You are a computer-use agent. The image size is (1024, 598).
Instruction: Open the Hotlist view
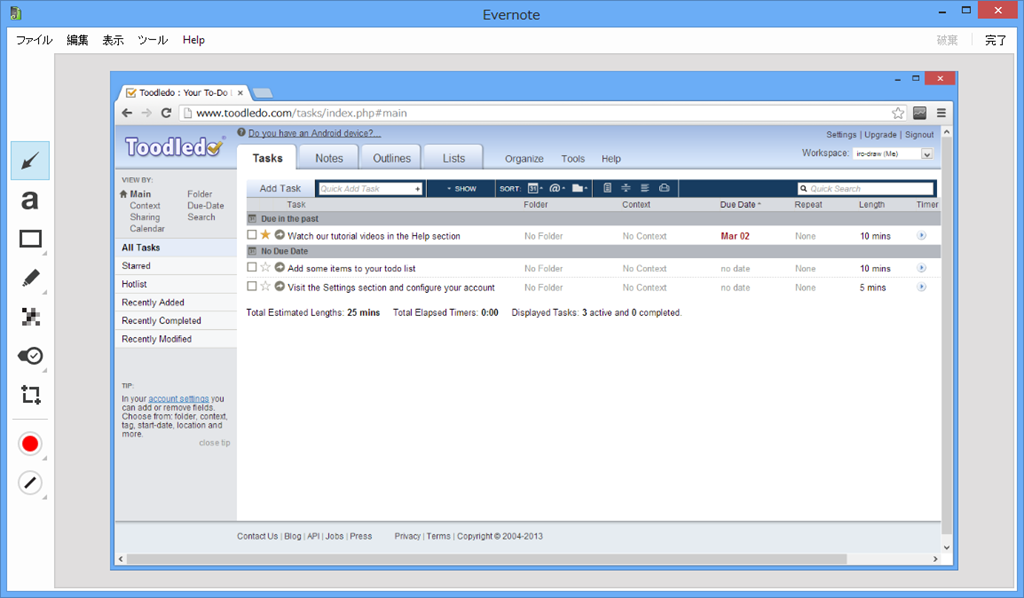click(134, 284)
